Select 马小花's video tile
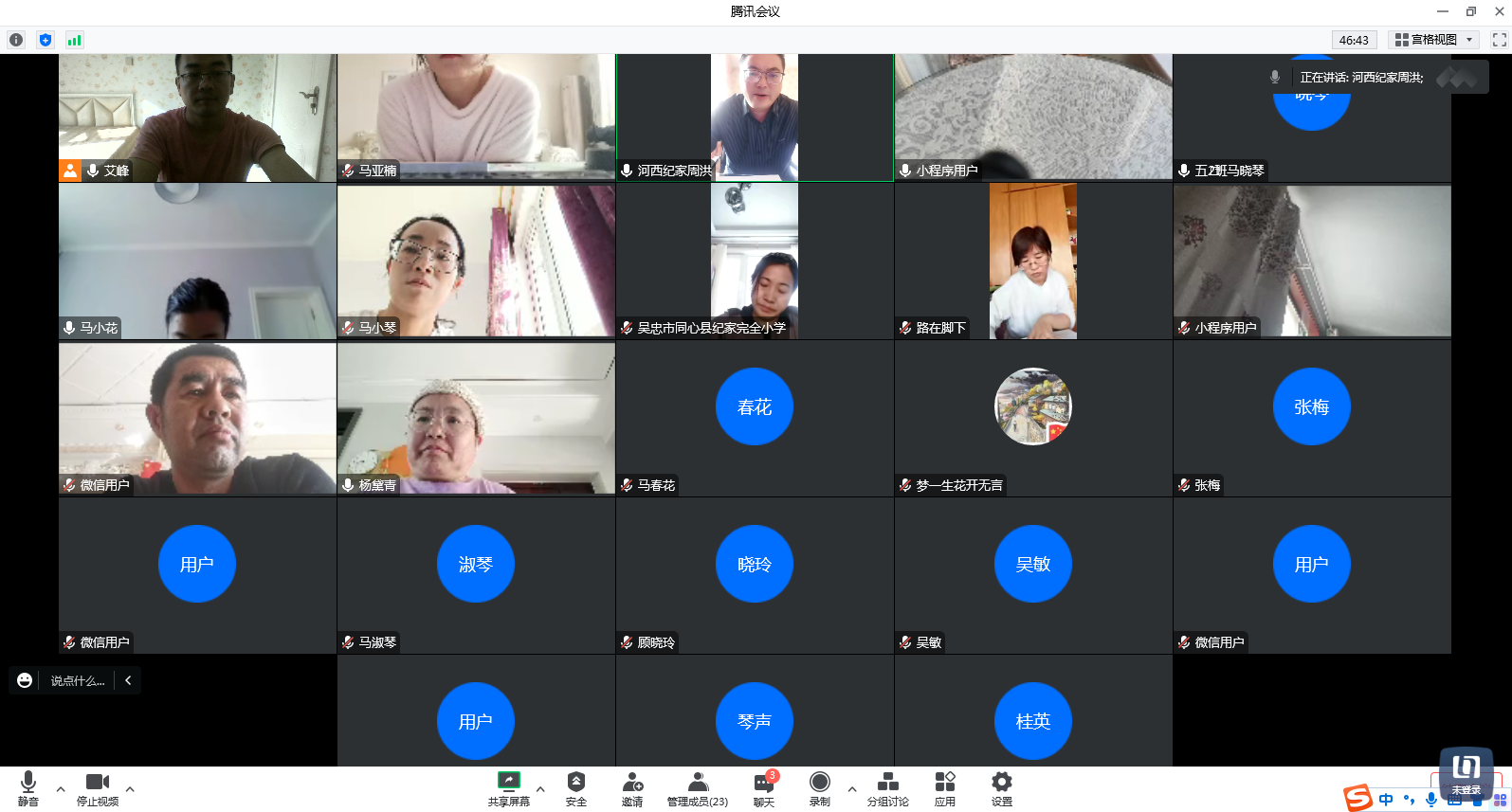The height and width of the screenshot is (812, 1512). [x=197, y=262]
